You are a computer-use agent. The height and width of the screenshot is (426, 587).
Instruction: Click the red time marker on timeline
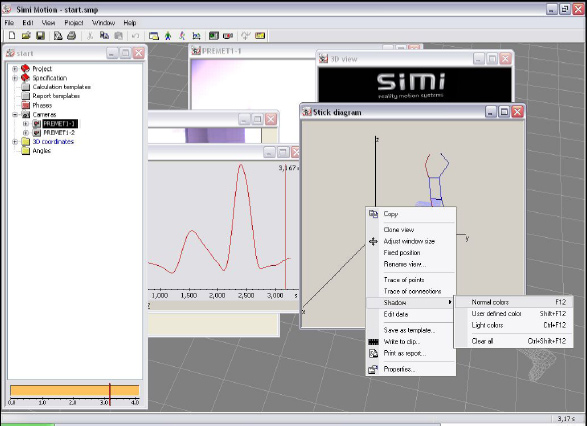[x=110, y=394]
